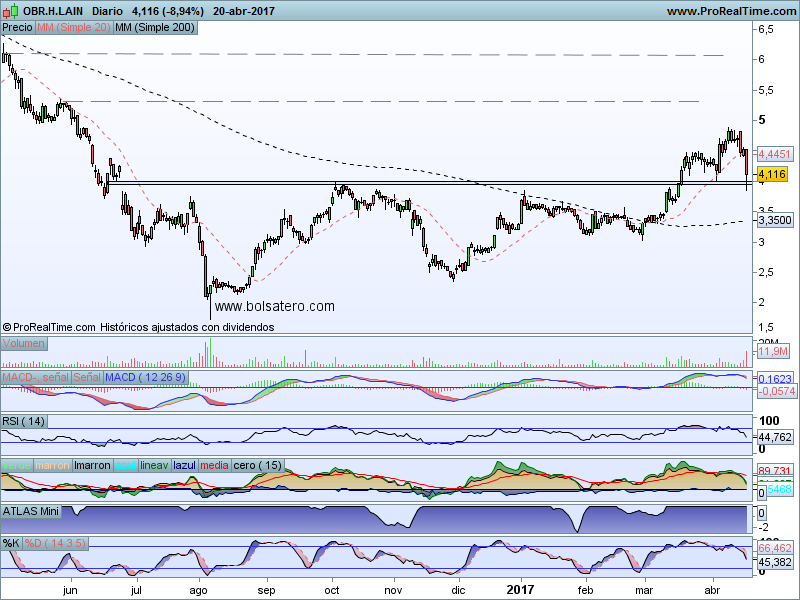Screen dimensions: 800x600
Task: Click the www.bolsatero.com watermark text
Action: coord(275,307)
